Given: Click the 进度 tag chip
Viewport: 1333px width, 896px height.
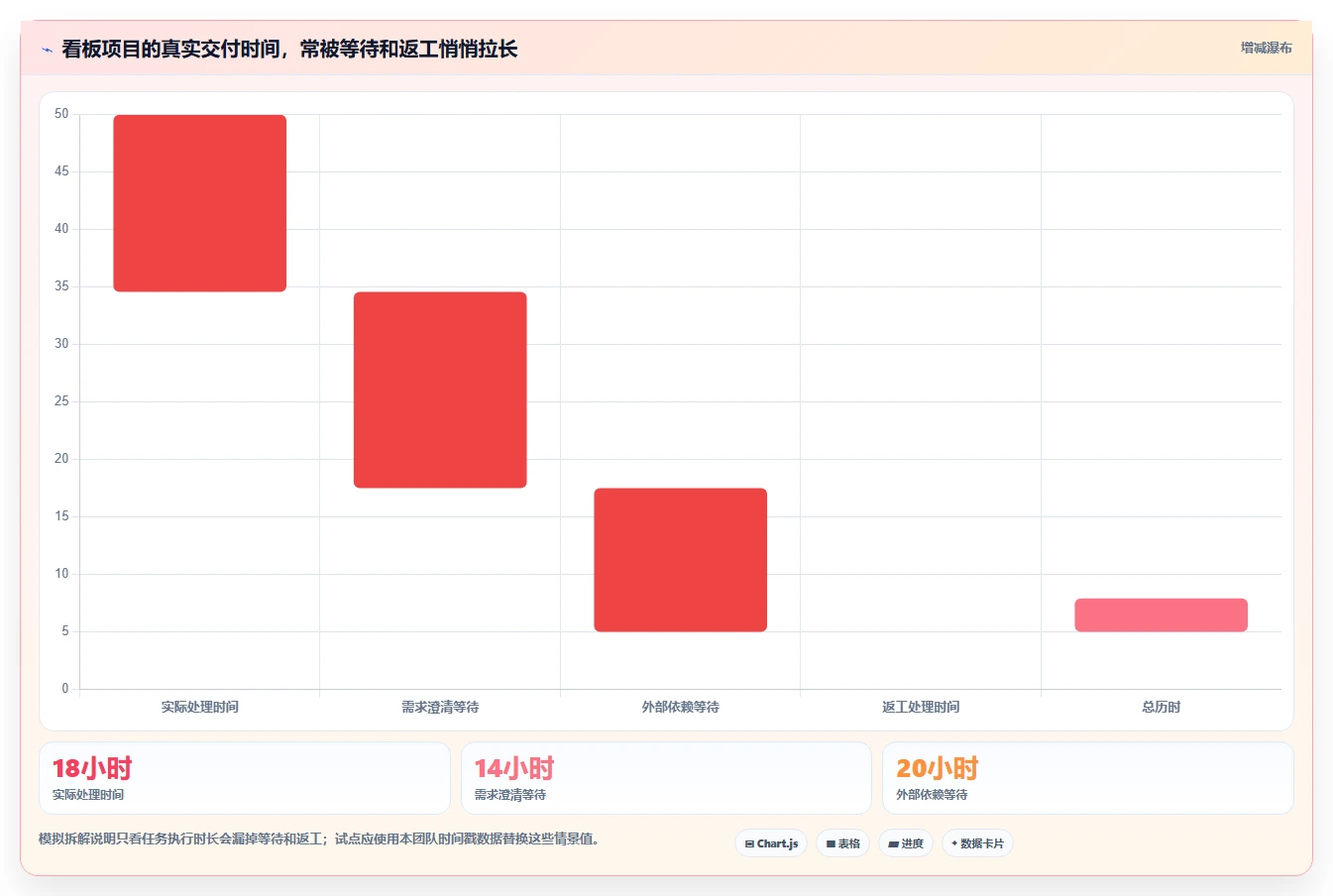Looking at the screenshot, I should 906,843.
